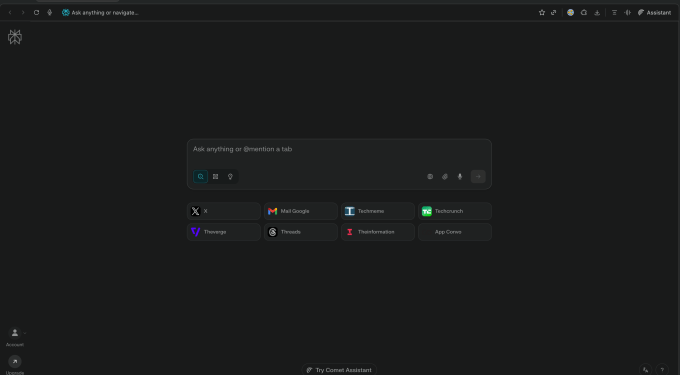The height and width of the screenshot is (375, 680).
Task: Click the icon left of downloads
Action: tap(584, 13)
